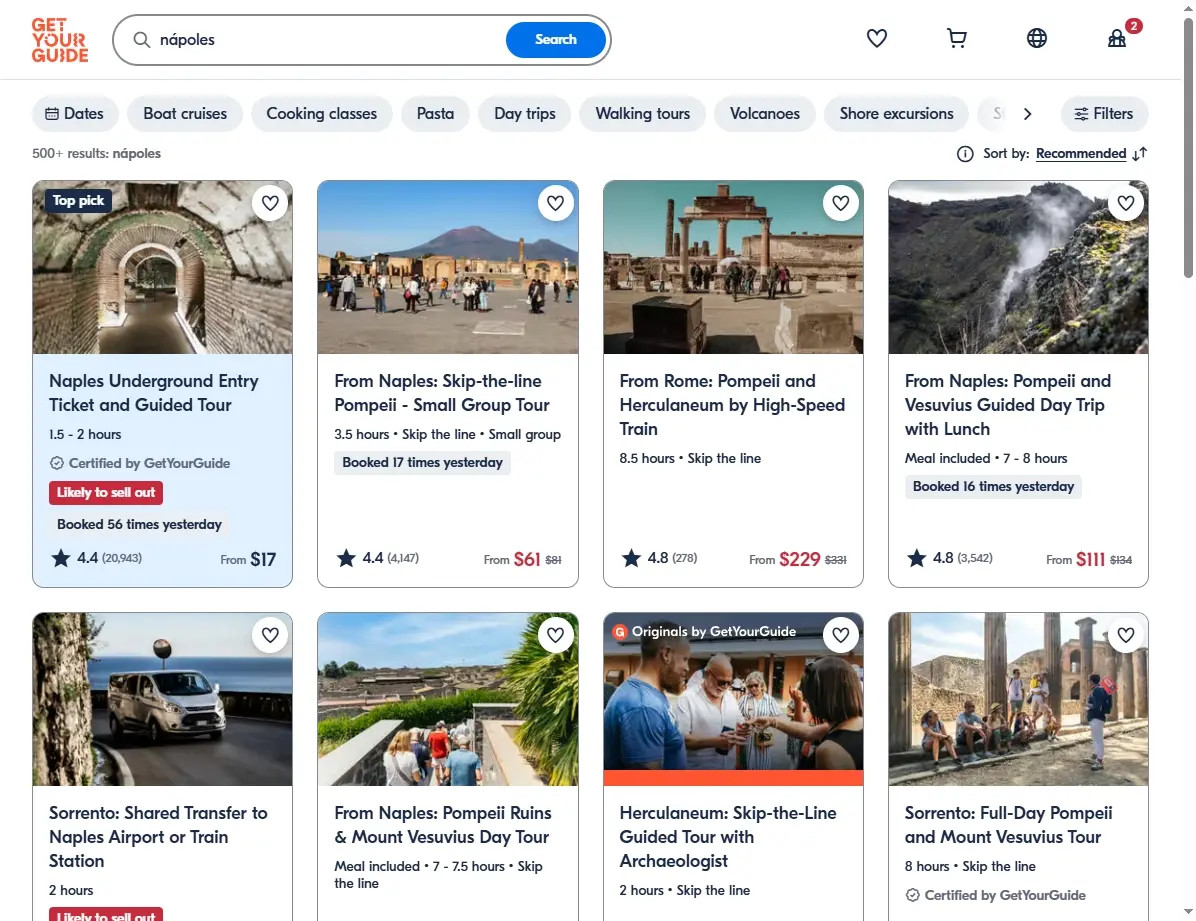Save Pompeii Ruins & Mount Vesuvius Day Tour to wishlist
The height and width of the screenshot is (921, 1196).
click(555, 635)
